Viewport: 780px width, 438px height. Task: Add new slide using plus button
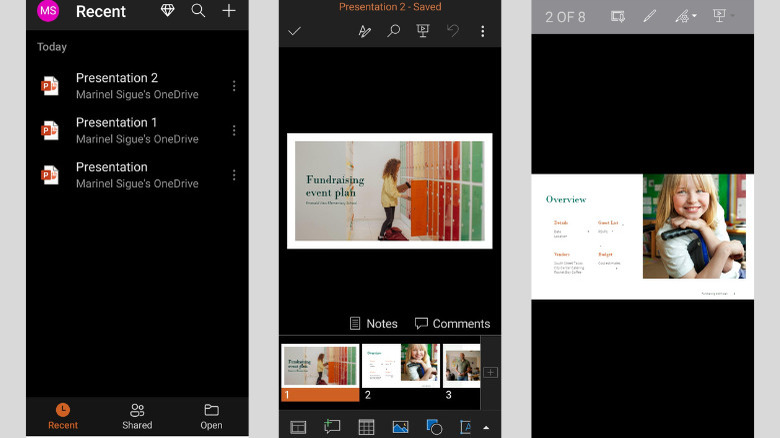click(490, 372)
